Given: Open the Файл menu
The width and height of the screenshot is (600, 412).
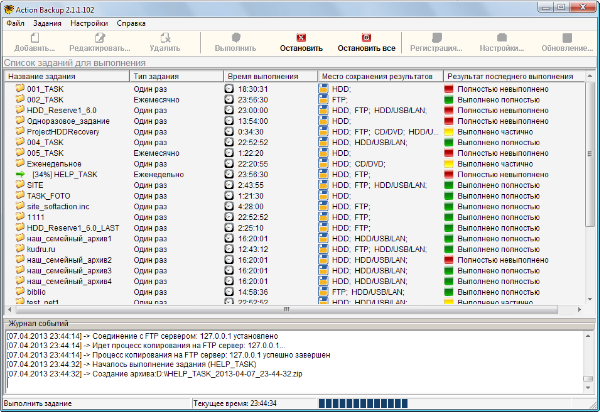Looking at the screenshot, I should [x=15, y=21].
